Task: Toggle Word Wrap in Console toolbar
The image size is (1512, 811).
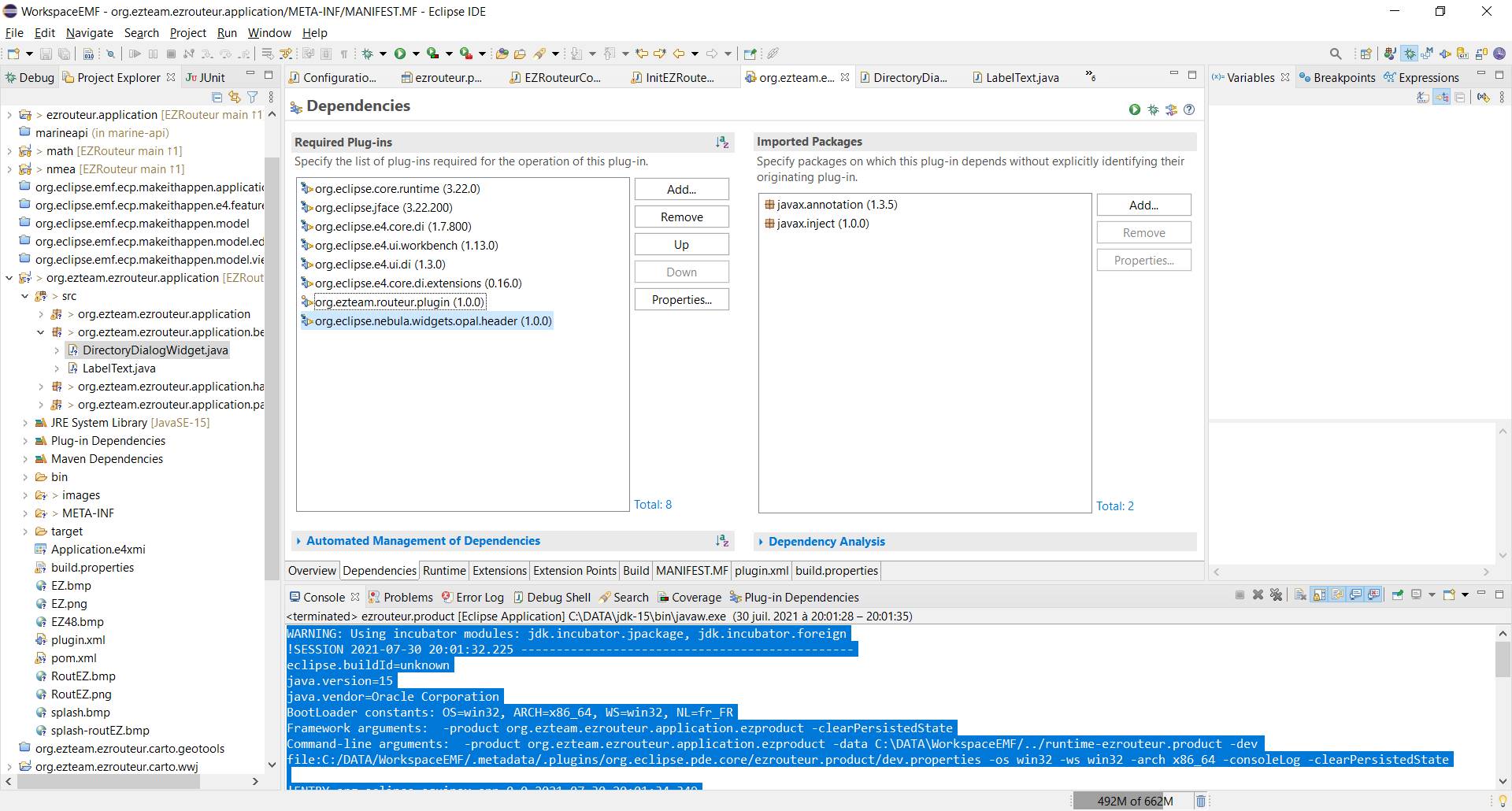Action: (1337, 594)
